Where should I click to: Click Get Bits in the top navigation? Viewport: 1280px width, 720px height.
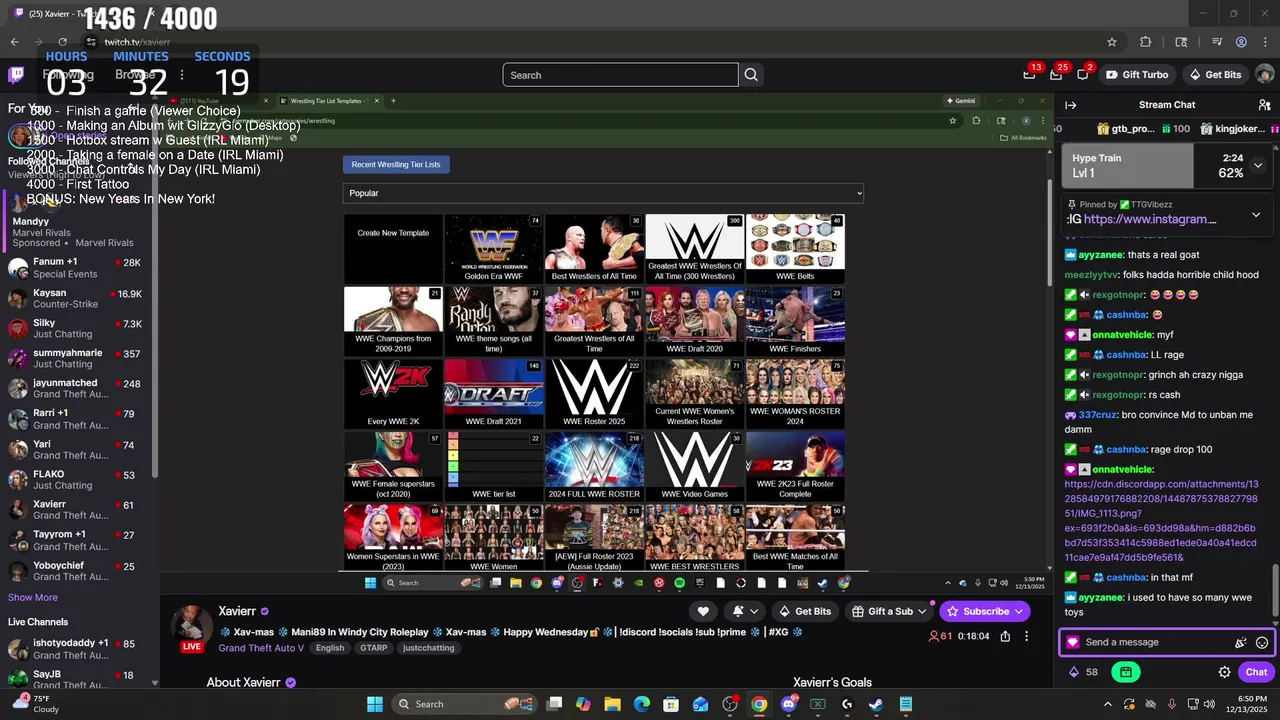[1215, 75]
